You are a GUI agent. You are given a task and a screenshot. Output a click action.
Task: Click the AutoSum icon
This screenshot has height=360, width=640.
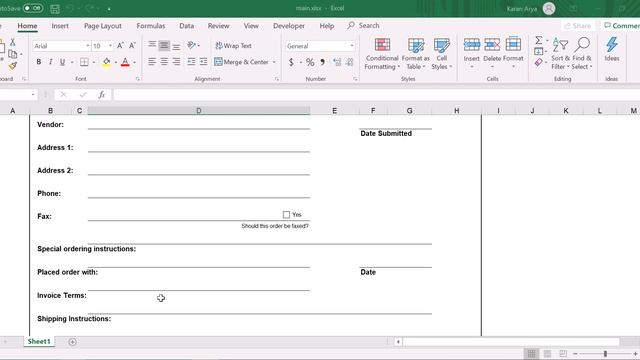pyautogui.click(x=539, y=40)
